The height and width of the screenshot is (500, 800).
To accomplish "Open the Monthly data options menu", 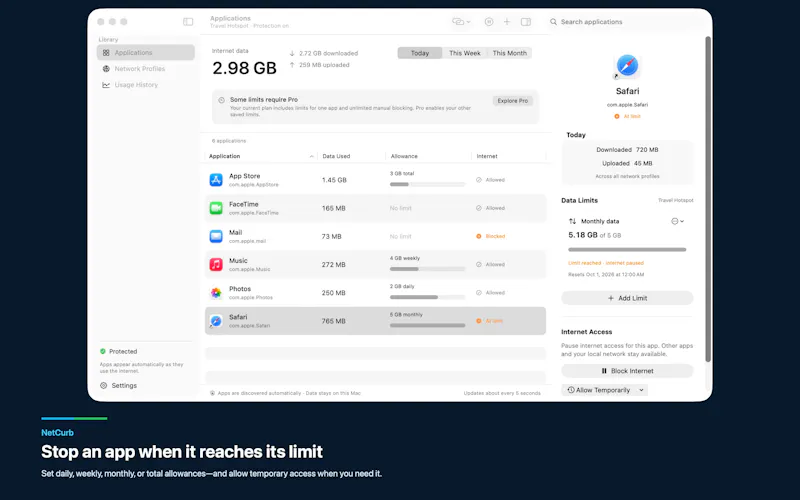I will tap(677, 221).
